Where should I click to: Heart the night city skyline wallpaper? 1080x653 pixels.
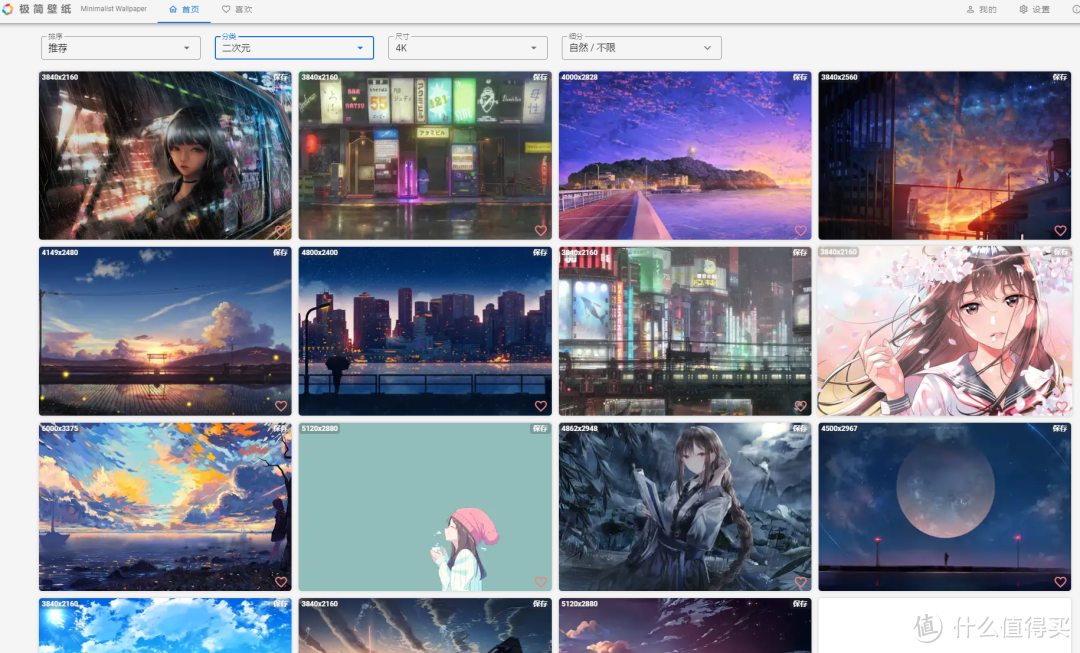[541, 406]
